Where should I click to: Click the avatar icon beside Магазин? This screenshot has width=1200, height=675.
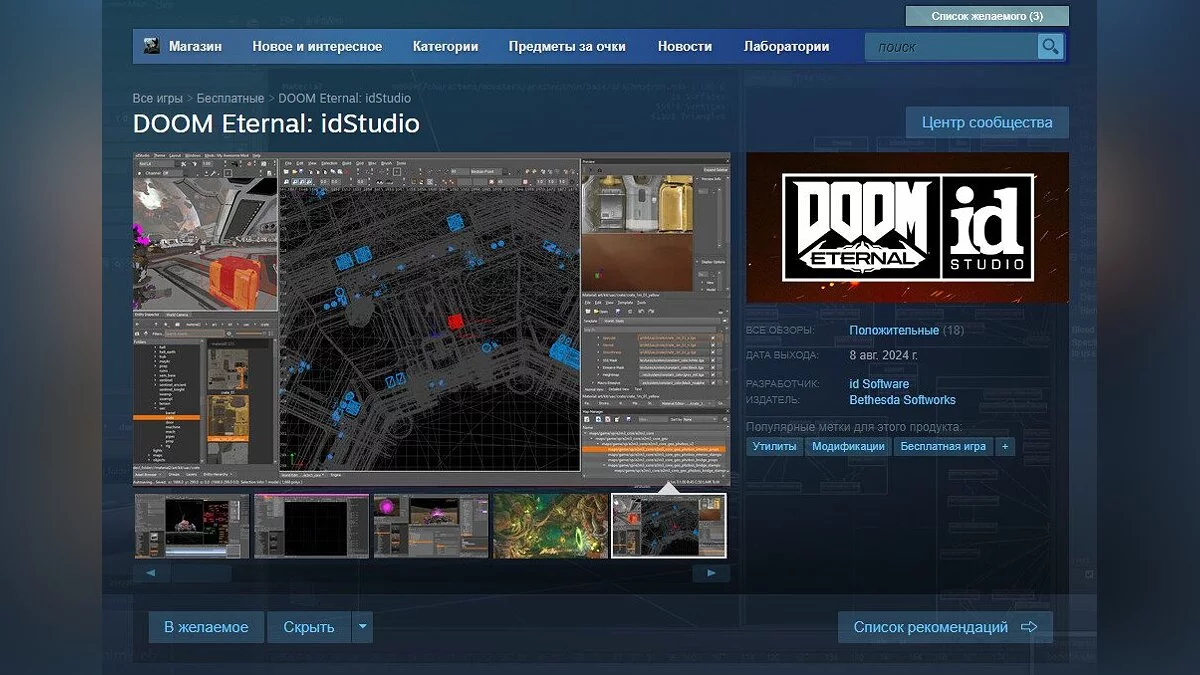point(152,46)
